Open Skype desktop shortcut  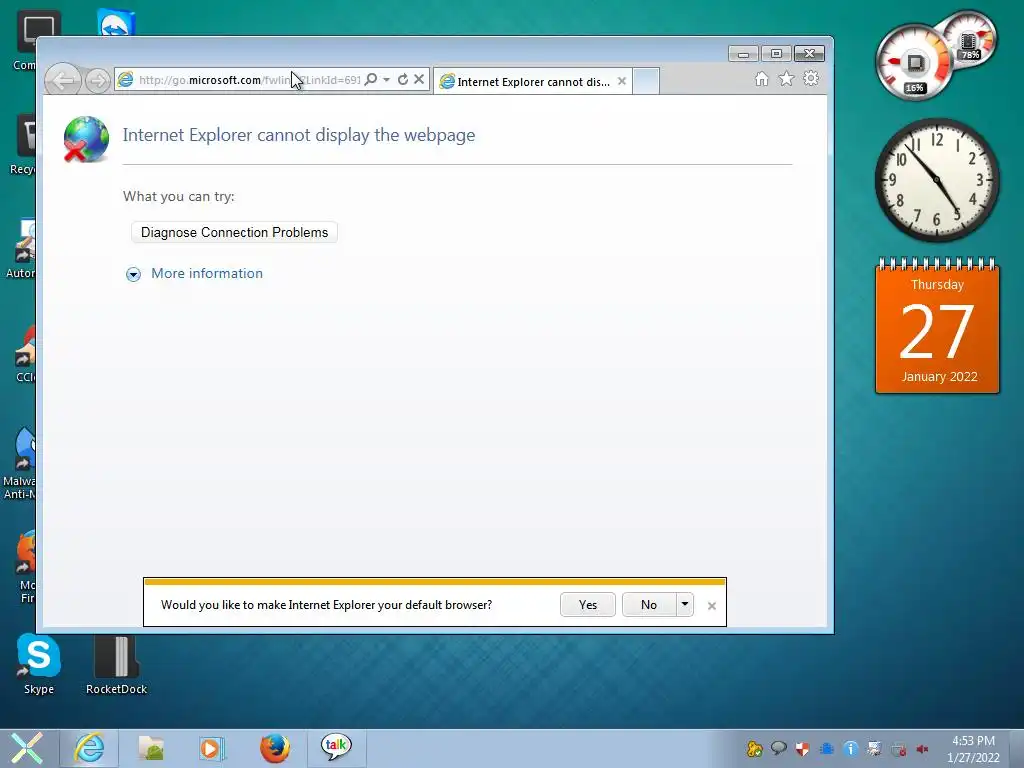coord(39,664)
